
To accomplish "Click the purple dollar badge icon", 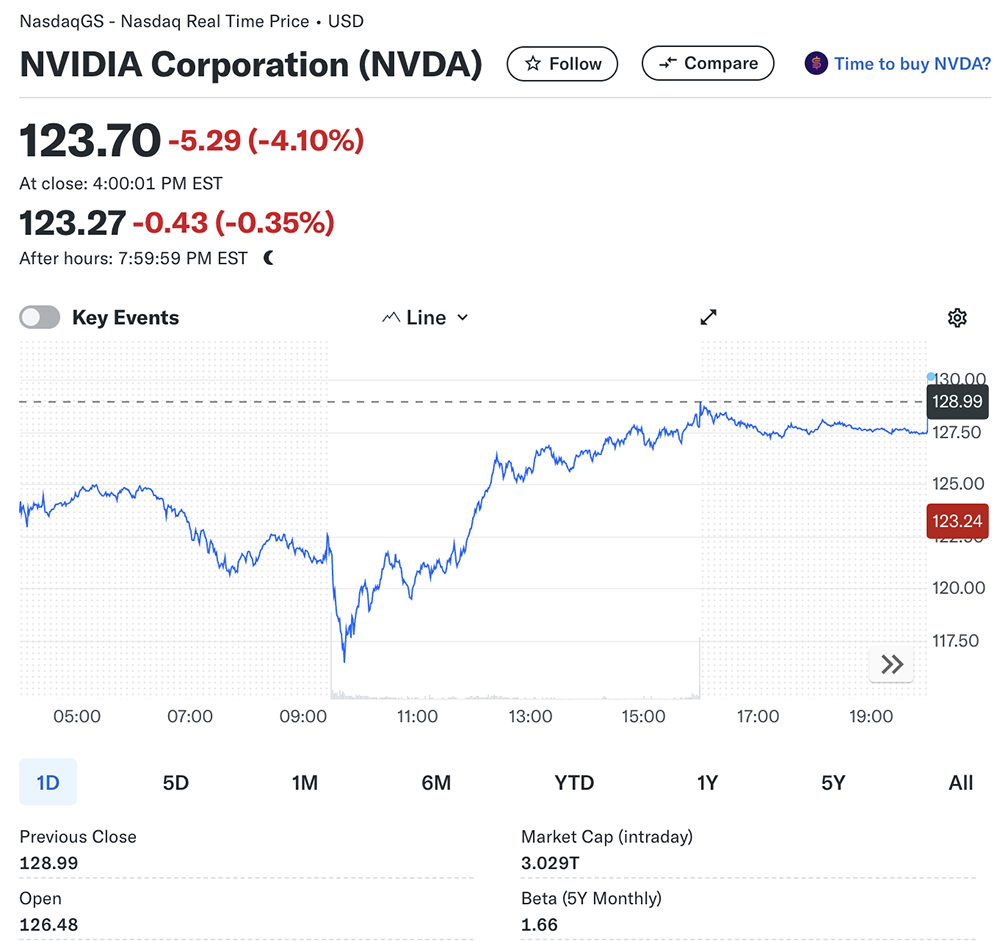I will point(816,64).
